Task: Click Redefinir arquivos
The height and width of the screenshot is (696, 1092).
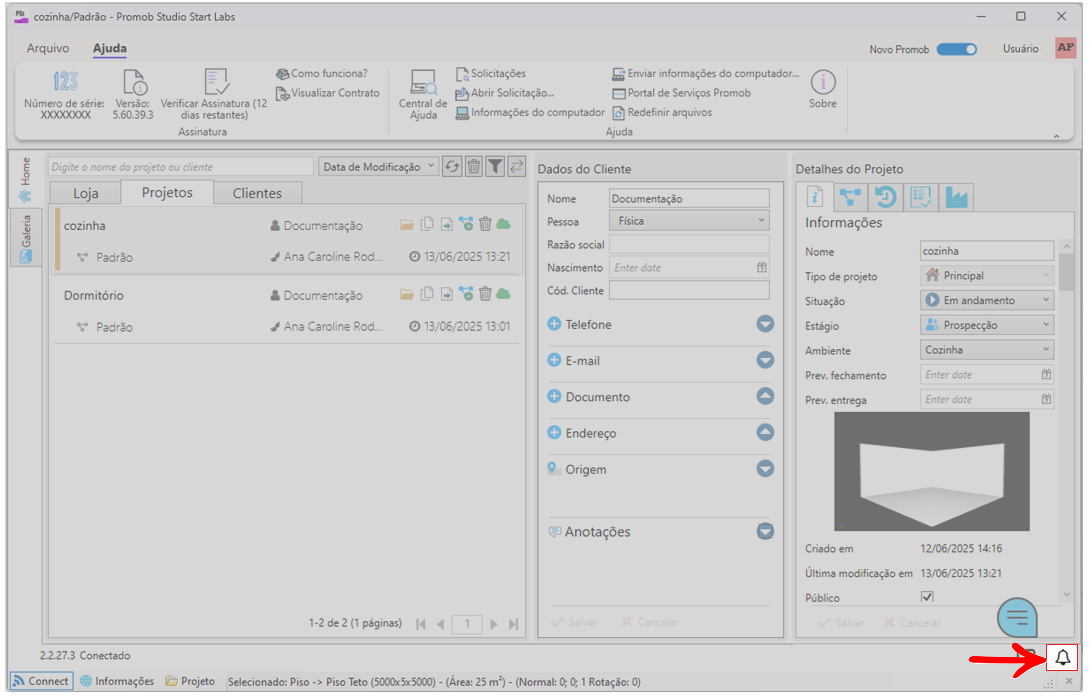Action: (x=662, y=112)
